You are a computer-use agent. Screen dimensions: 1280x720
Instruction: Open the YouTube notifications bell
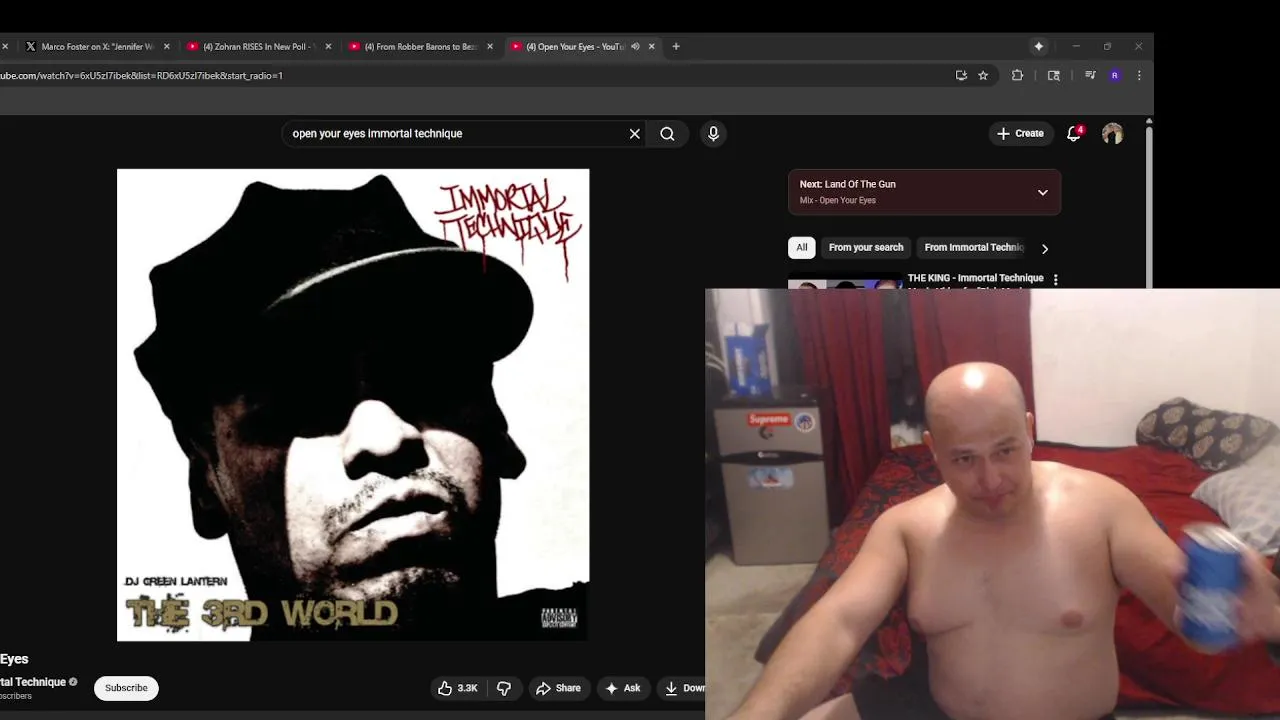click(x=1074, y=133)
